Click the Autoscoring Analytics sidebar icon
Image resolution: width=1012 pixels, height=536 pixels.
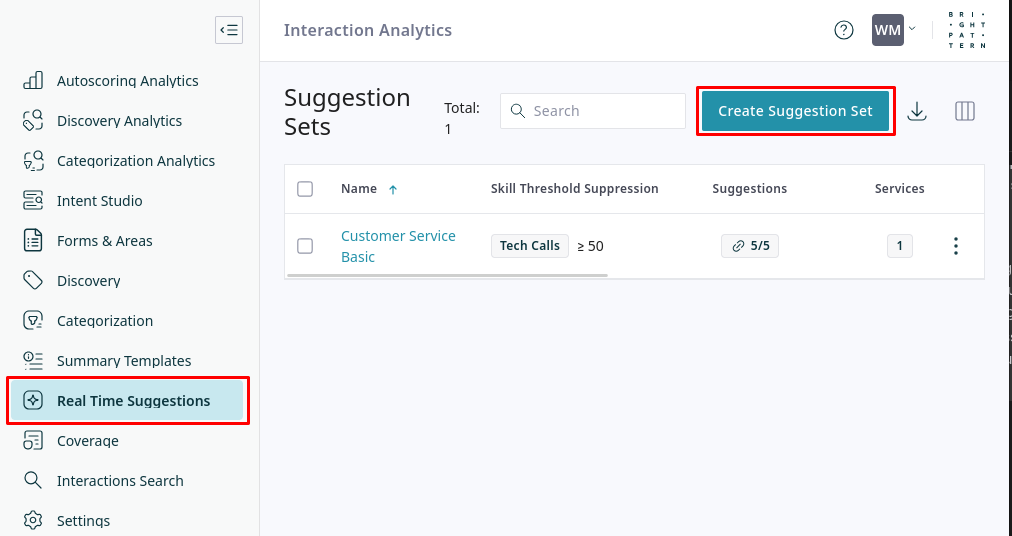coord(33,81)
